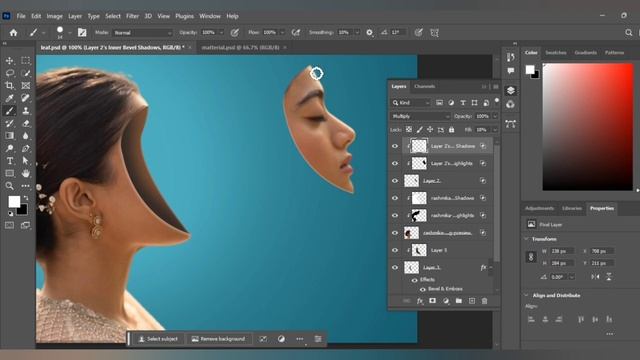Select the Lasso tool

[x=9, y=73]
